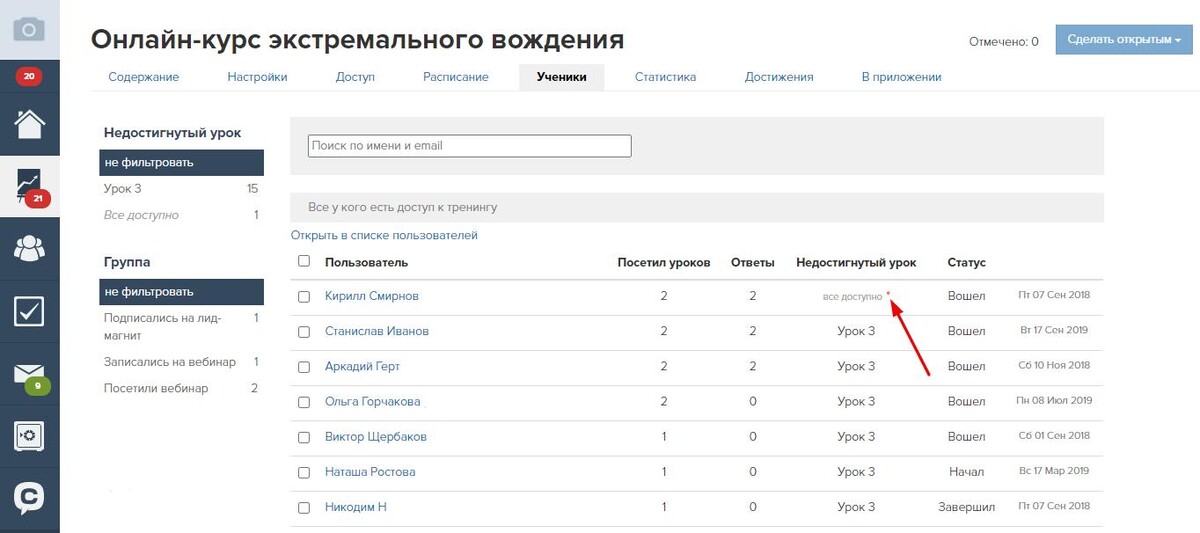Open the users group sidebar icon
The image size is (1200, 533).
pyautogui.click(x=29, y=248)
